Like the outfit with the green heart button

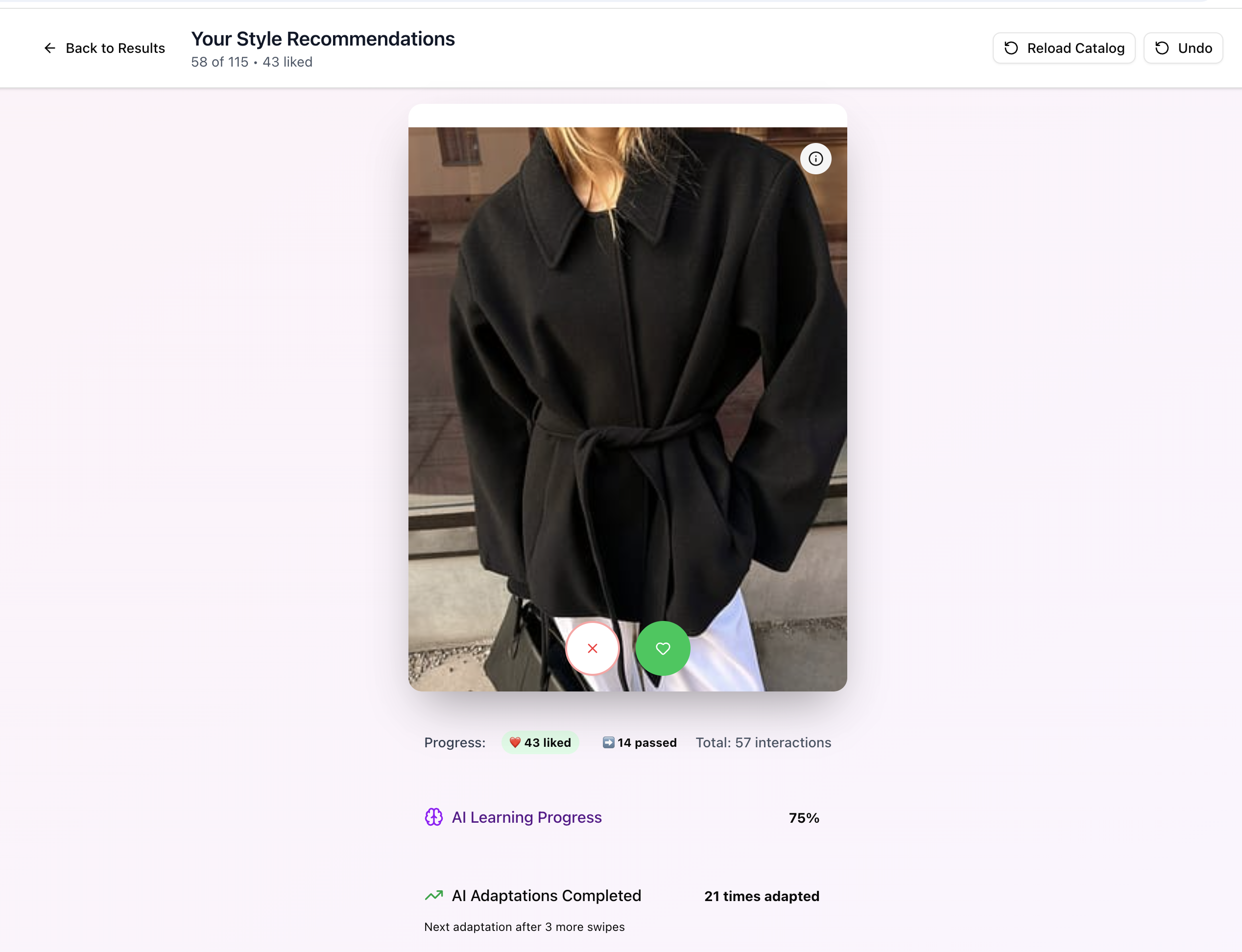(x=662, y=648)
